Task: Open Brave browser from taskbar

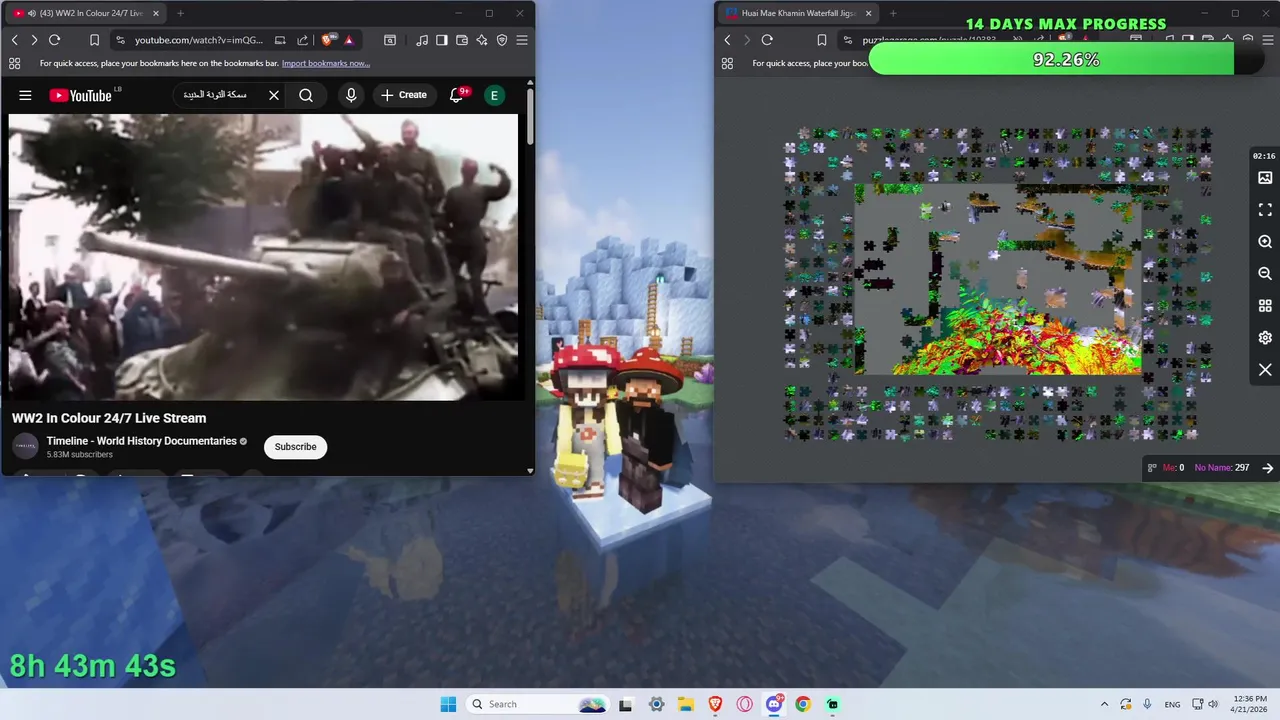Action: [715, 704]
